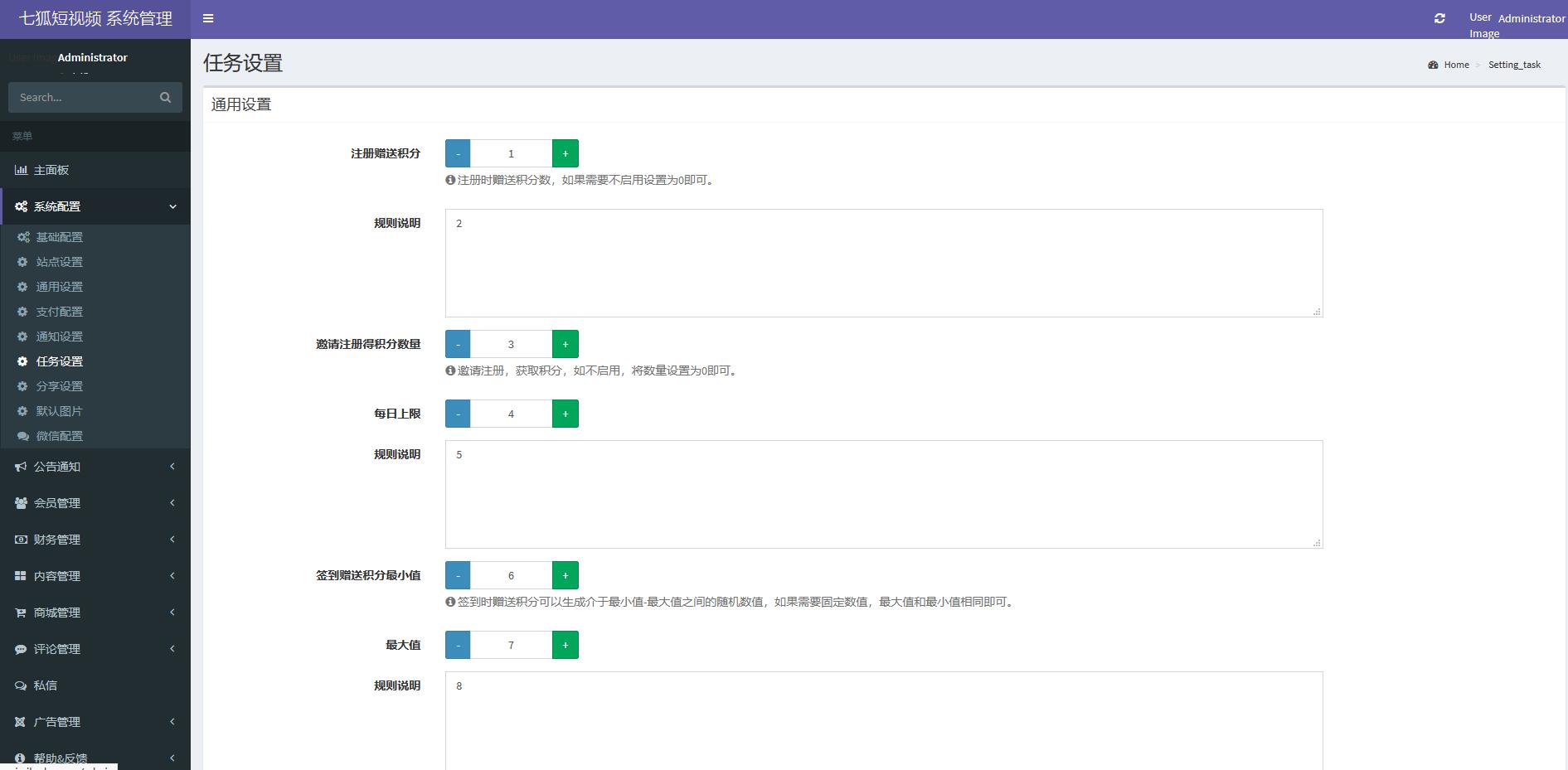
Task: Click the refresh icon in top bar
Action: point(1439,18)
